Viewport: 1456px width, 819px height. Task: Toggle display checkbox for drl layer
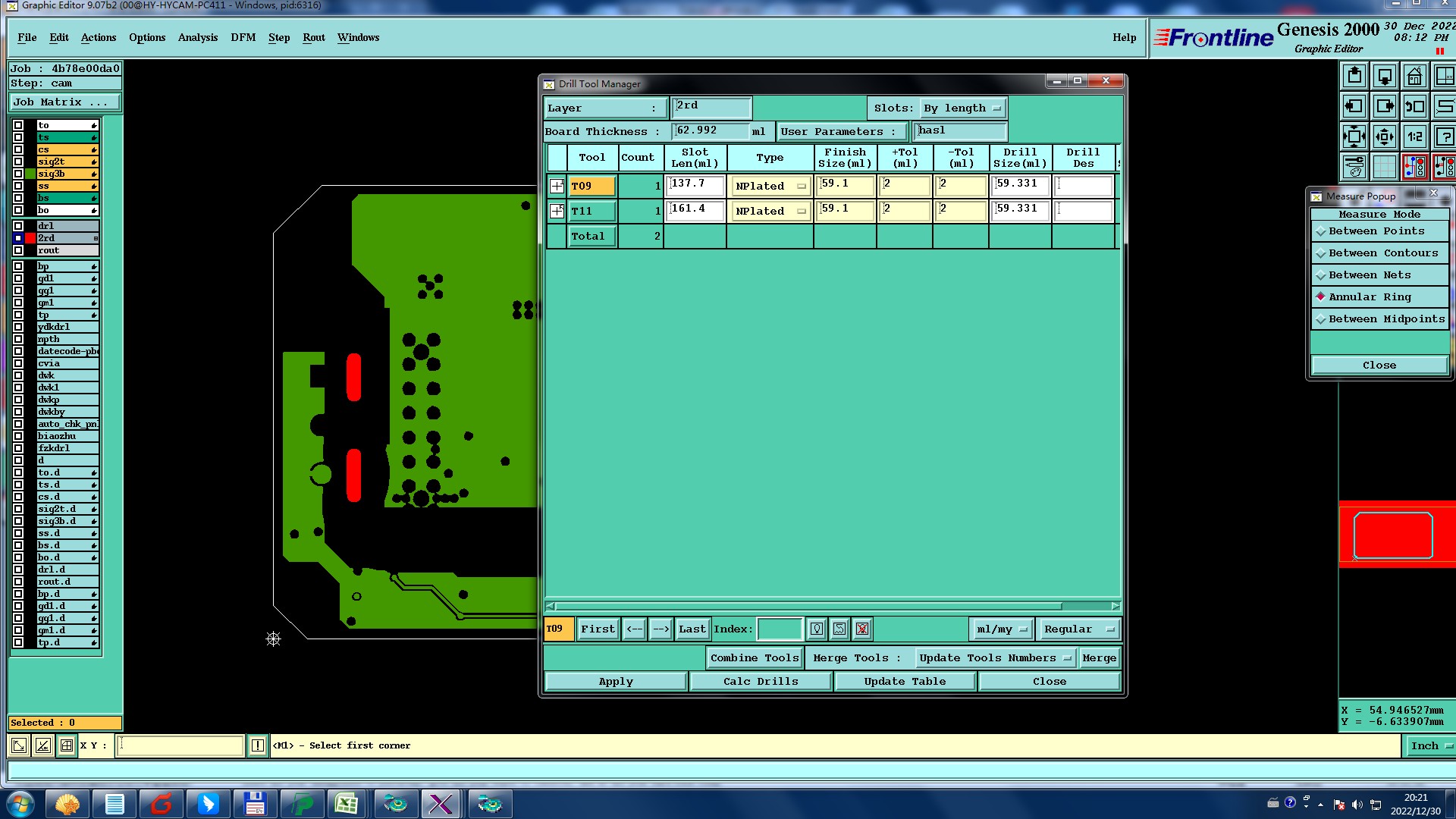[x=18, y=226]
